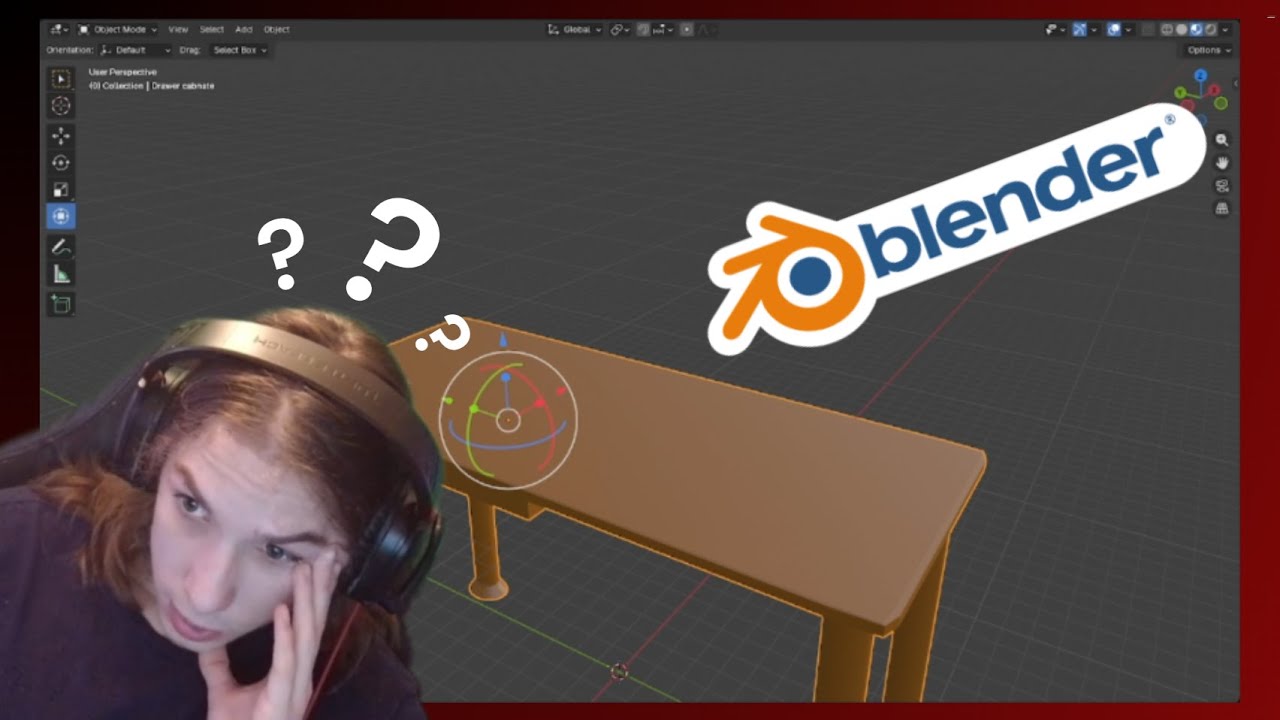Toggle proportional editing
This screenshot has height=720, width=1280.
click(x=687, y=30)
